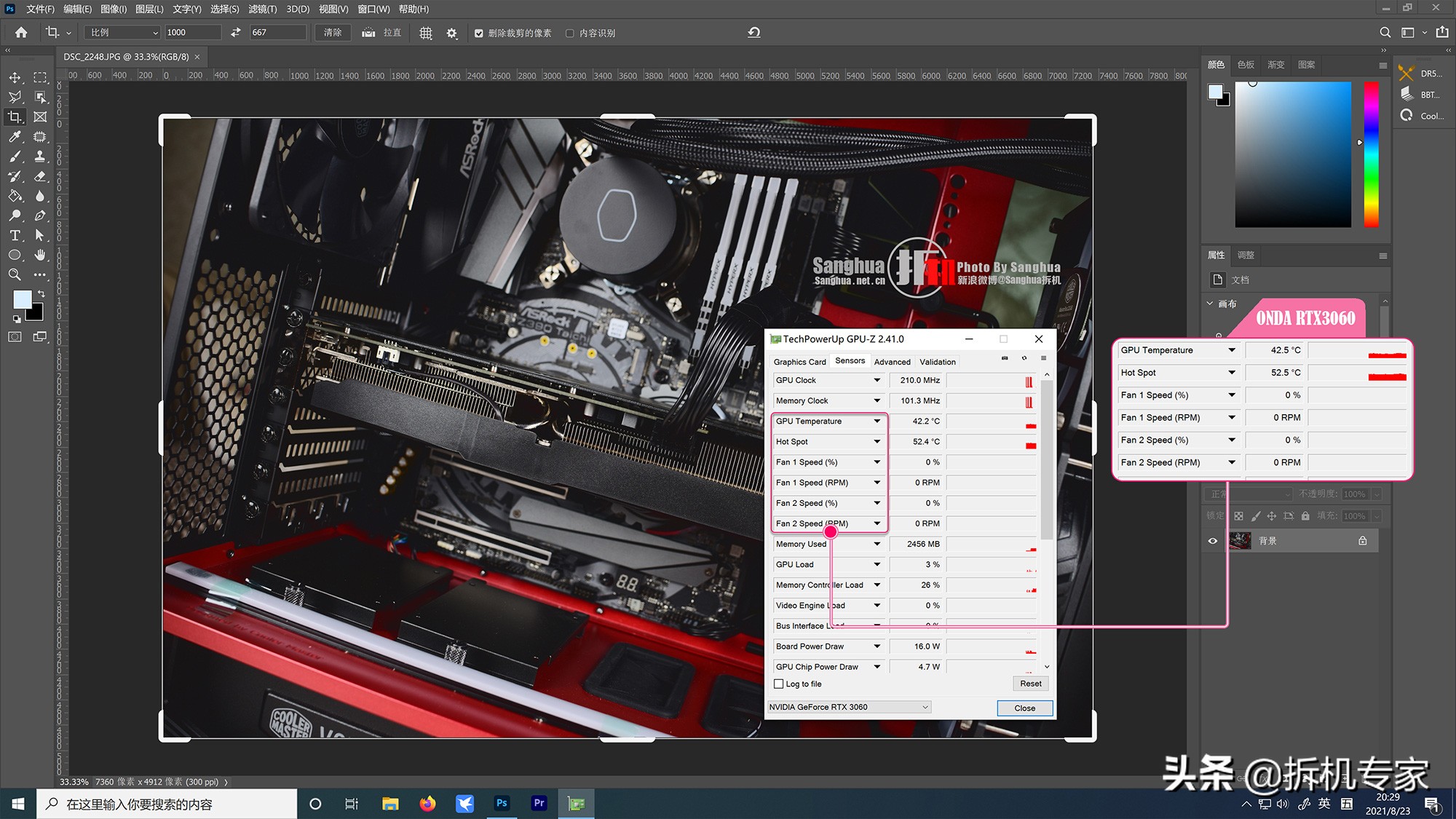
Task: Click the Home icon in the options bar
Action: tap(20, 32)
